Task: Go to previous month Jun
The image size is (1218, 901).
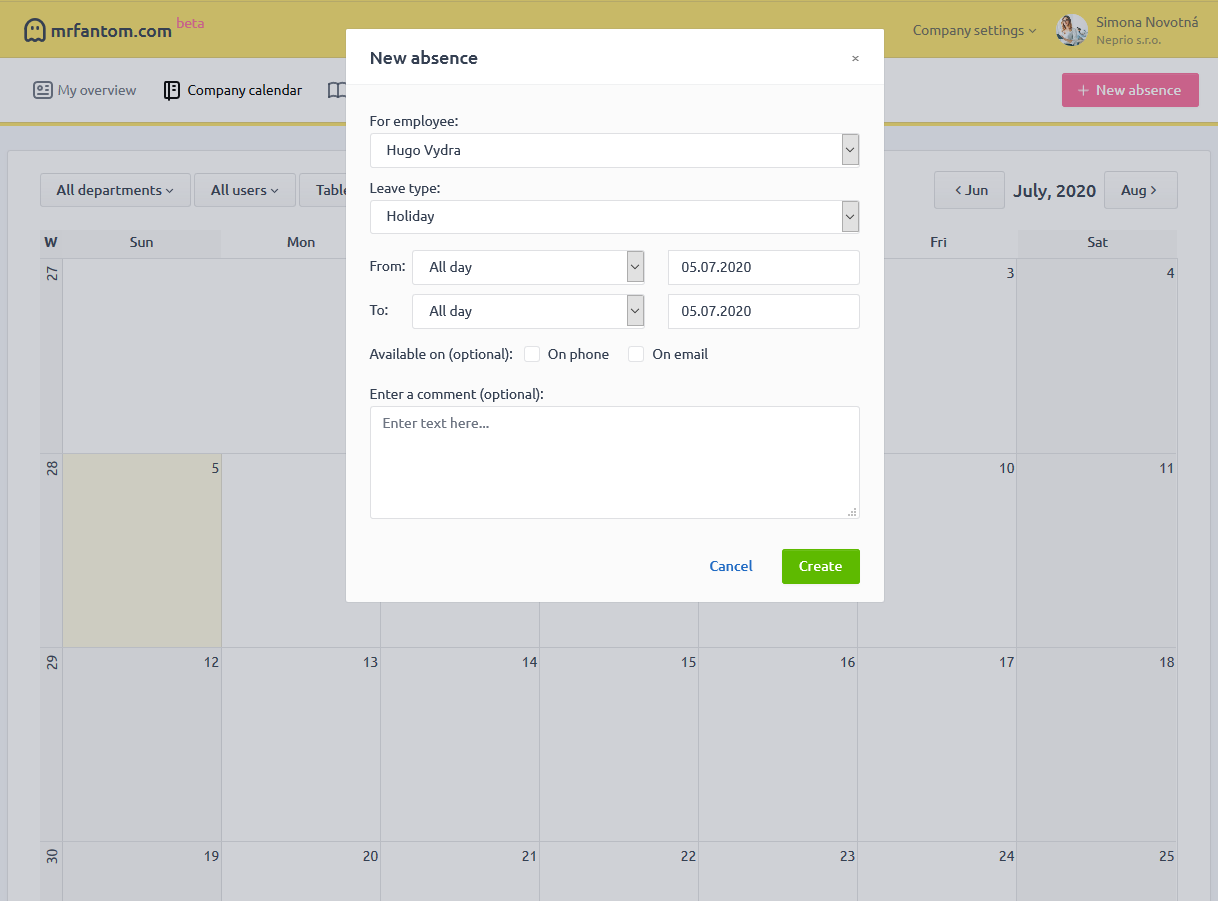Action: [x=969, y=190]
